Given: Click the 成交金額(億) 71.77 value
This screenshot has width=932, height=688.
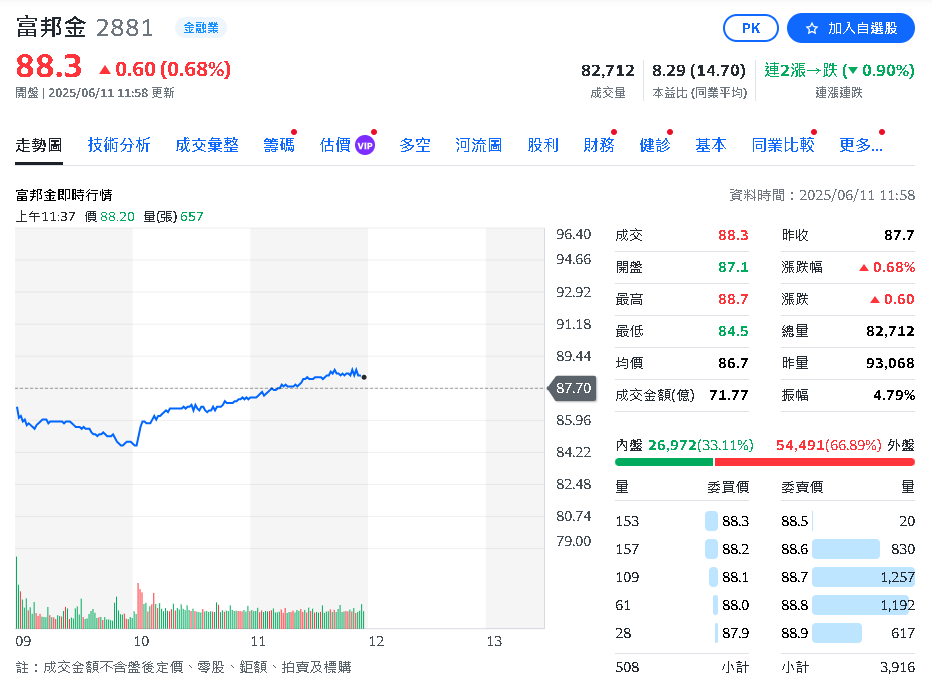Looking at the screenshot, I should click(x=729, y=395).
